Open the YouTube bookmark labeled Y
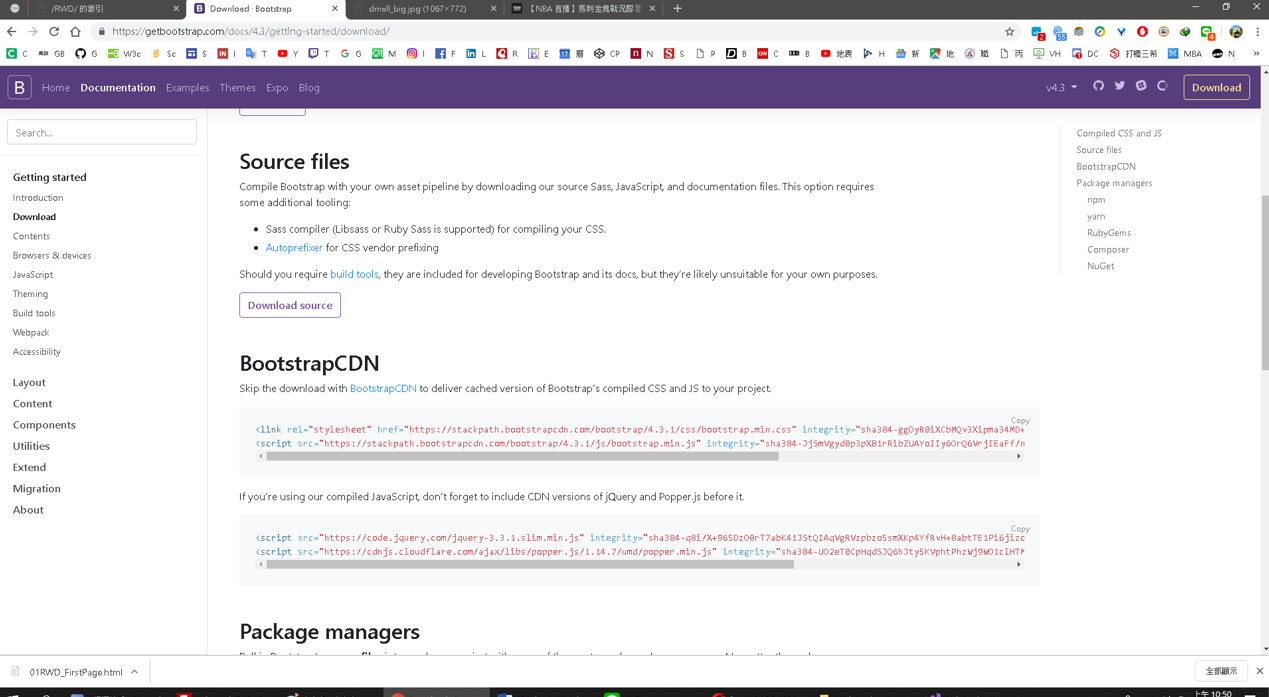The width and height of the screenshot is (1269, 697). (288, 54)
